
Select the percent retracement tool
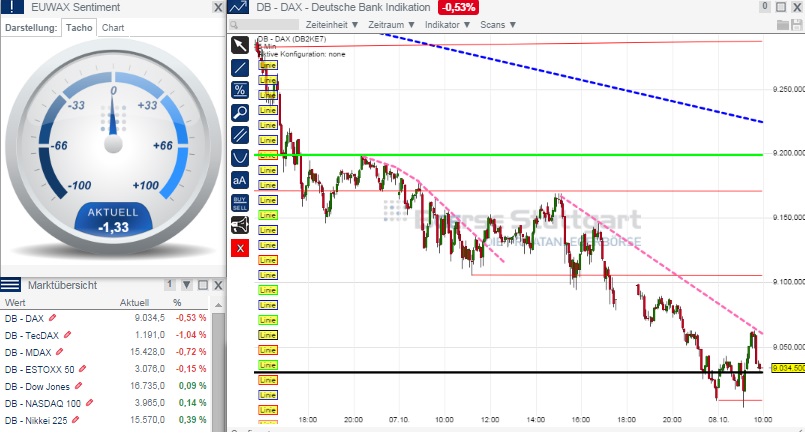point(240,90)
